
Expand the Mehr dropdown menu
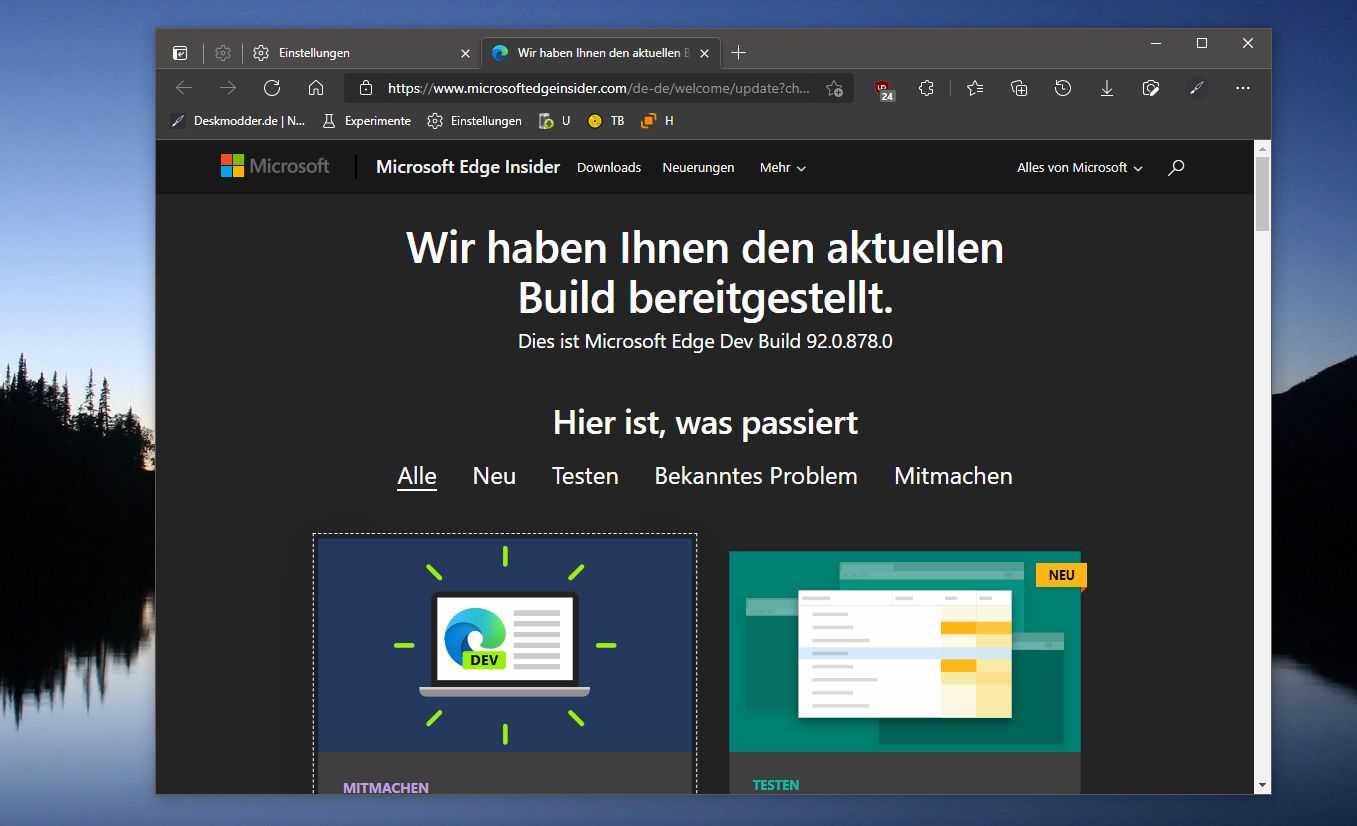pos(783,167)
